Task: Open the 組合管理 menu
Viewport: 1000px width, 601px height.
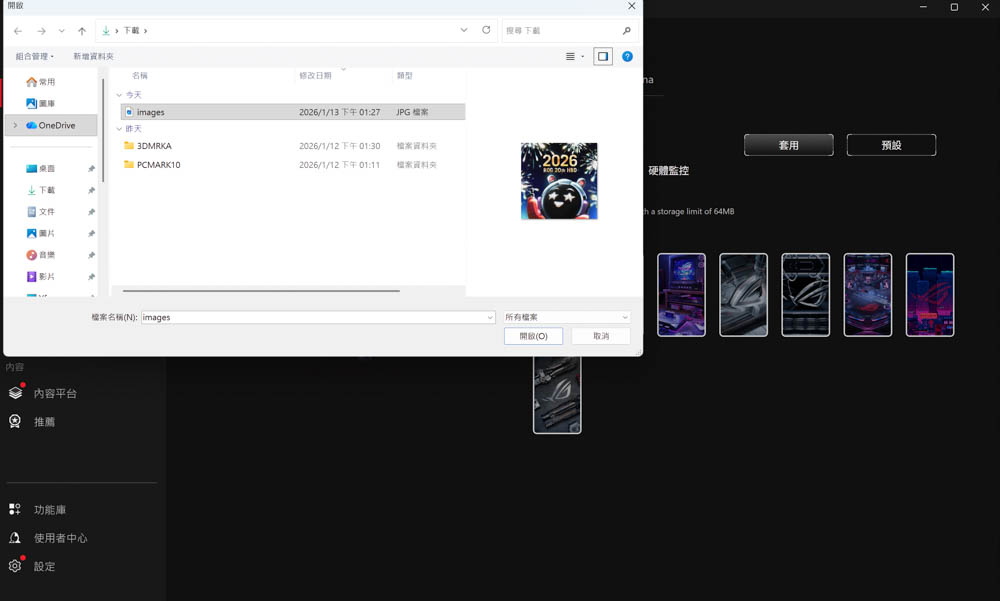Action: point(35,57)
